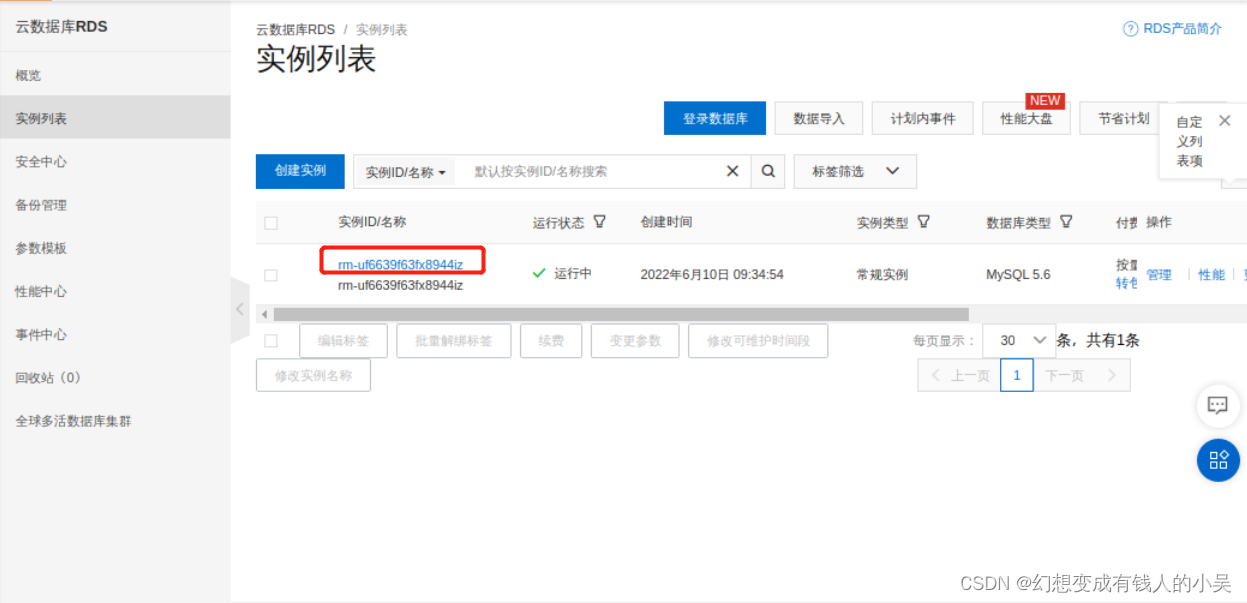Expand the 标签筛选 dropdown
Screen dimensions: 1247x603
tap(855, 171)
